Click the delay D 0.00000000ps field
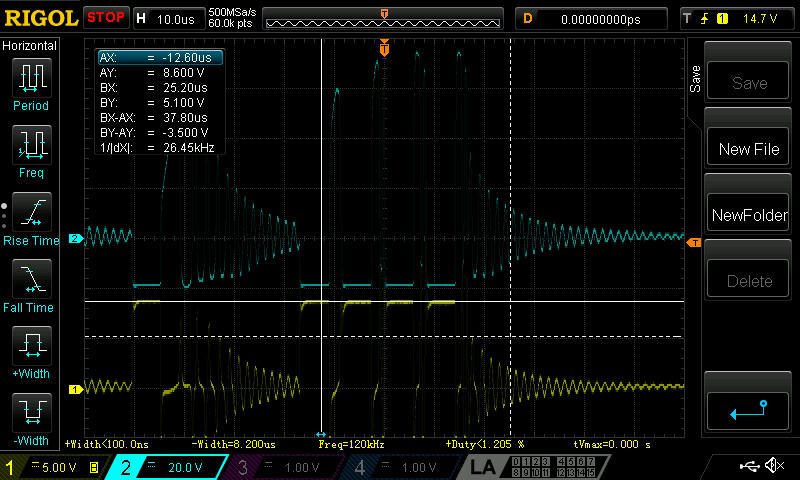This screenshot has height=480, width=800. click(591, 19)
